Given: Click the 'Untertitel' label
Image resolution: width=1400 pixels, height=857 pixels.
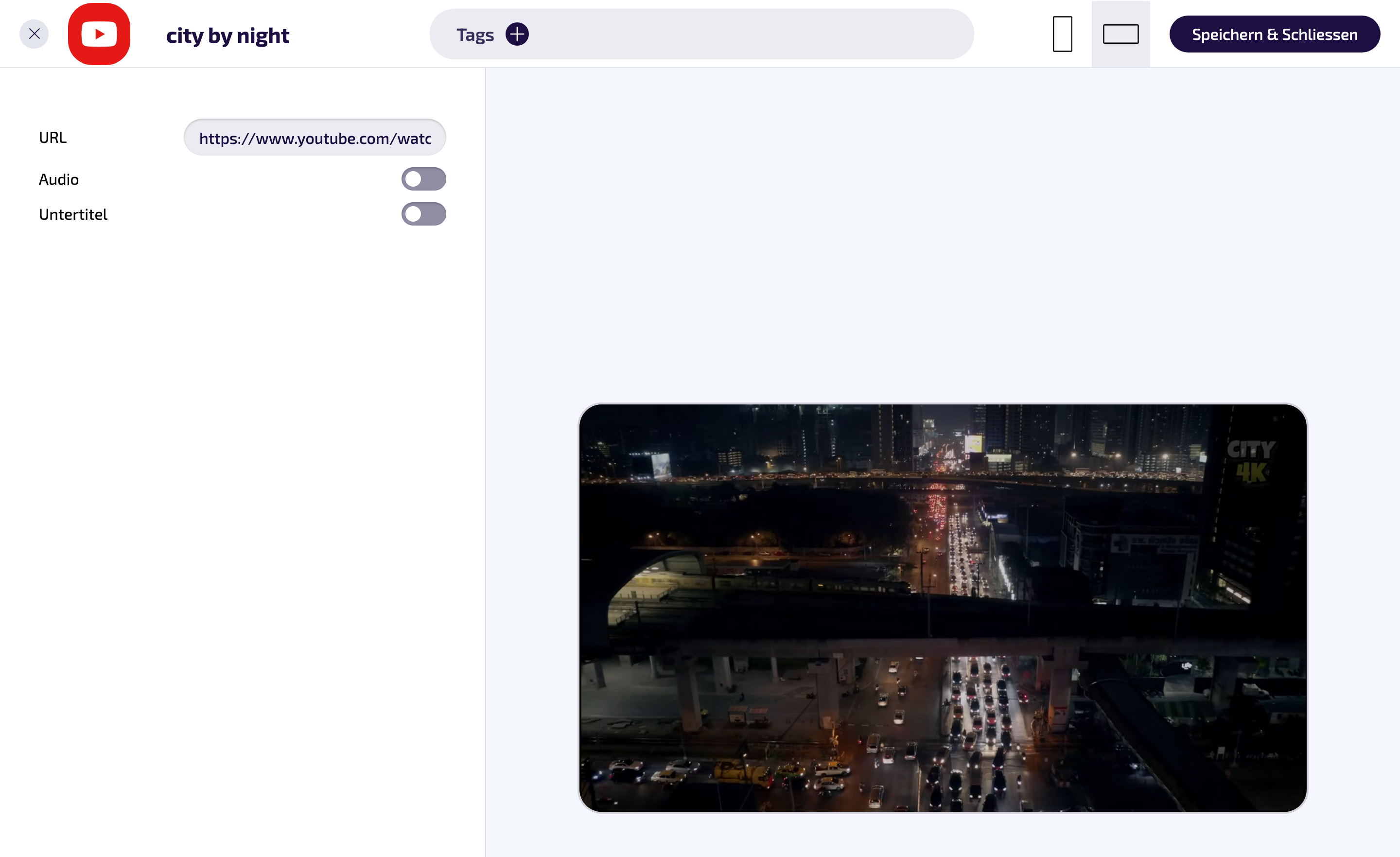Looking at the screenshot, I should tap(73, 214).
